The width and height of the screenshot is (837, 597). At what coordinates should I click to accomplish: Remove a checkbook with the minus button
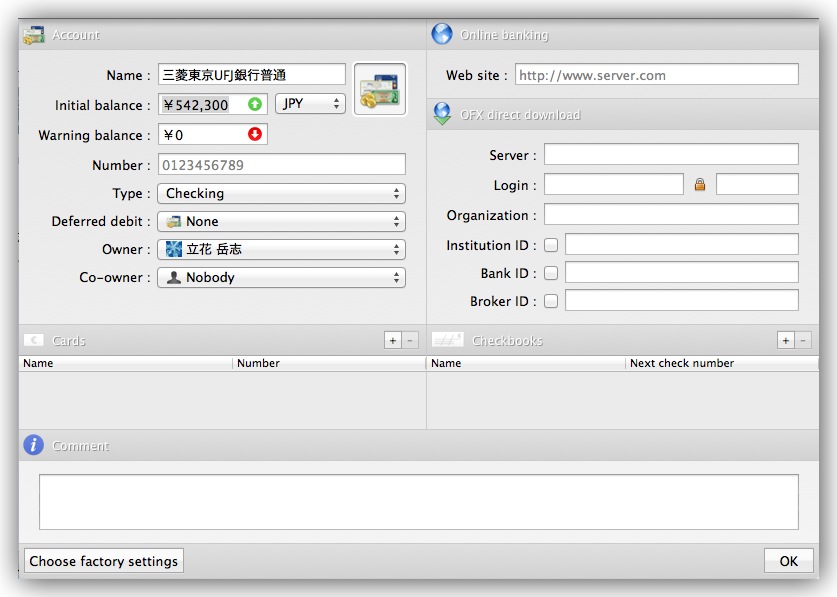(803, 341)
